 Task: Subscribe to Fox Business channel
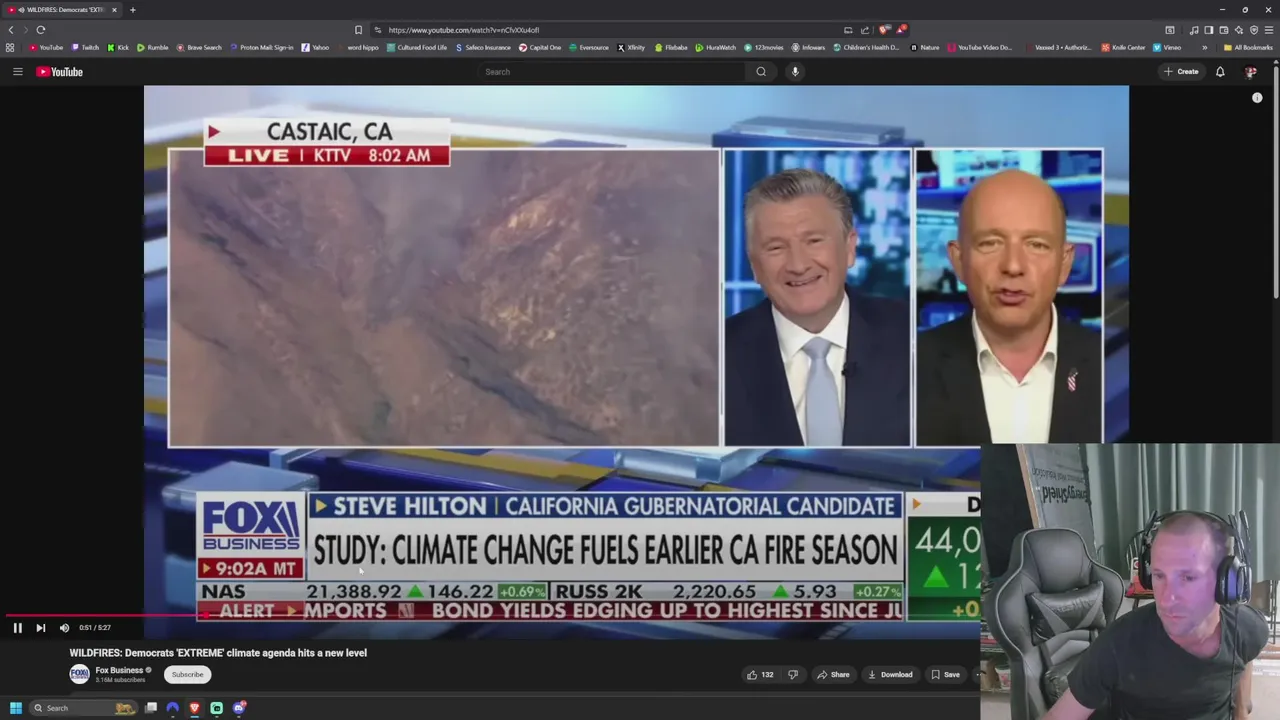[x=187, y=675]
